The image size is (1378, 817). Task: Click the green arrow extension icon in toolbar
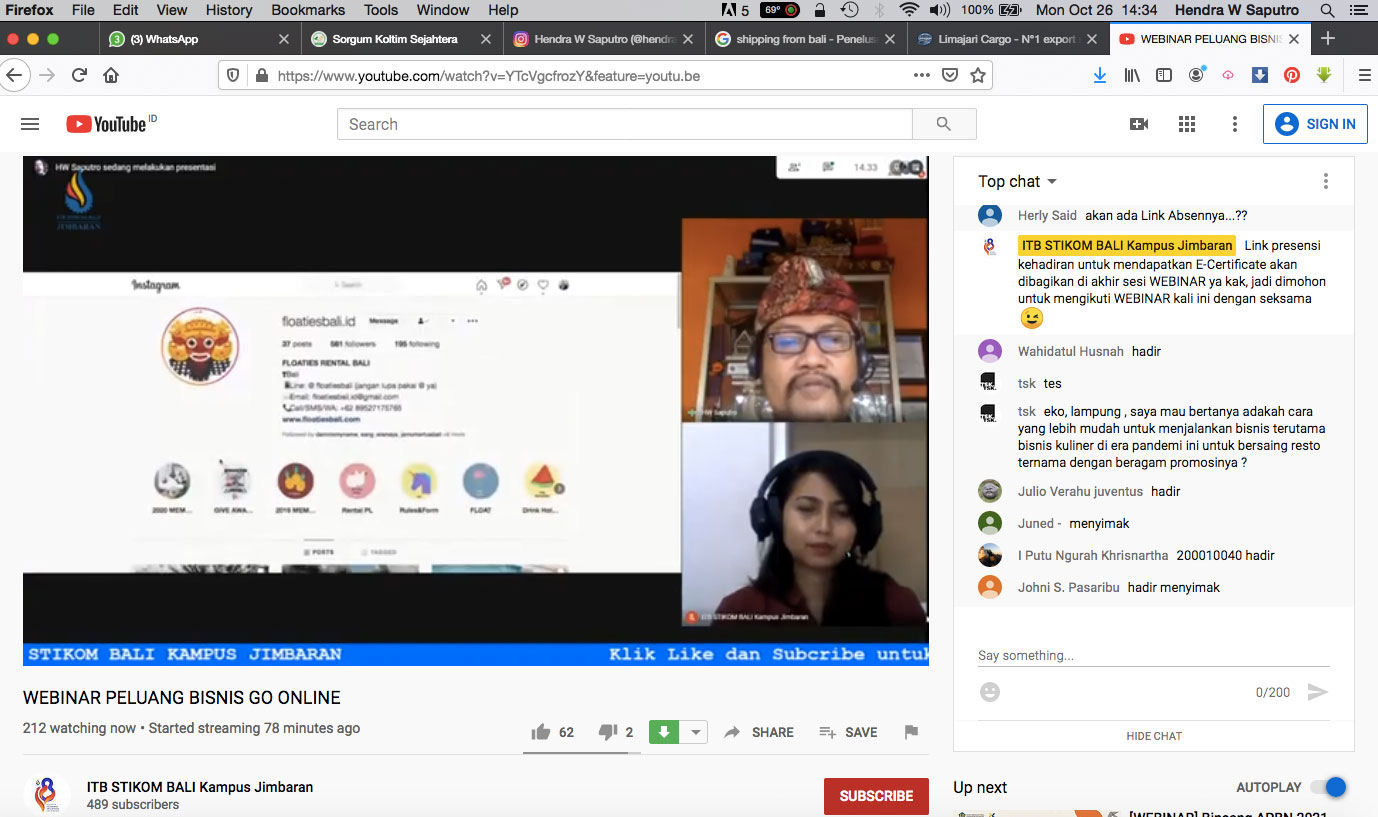point(1324,75)
